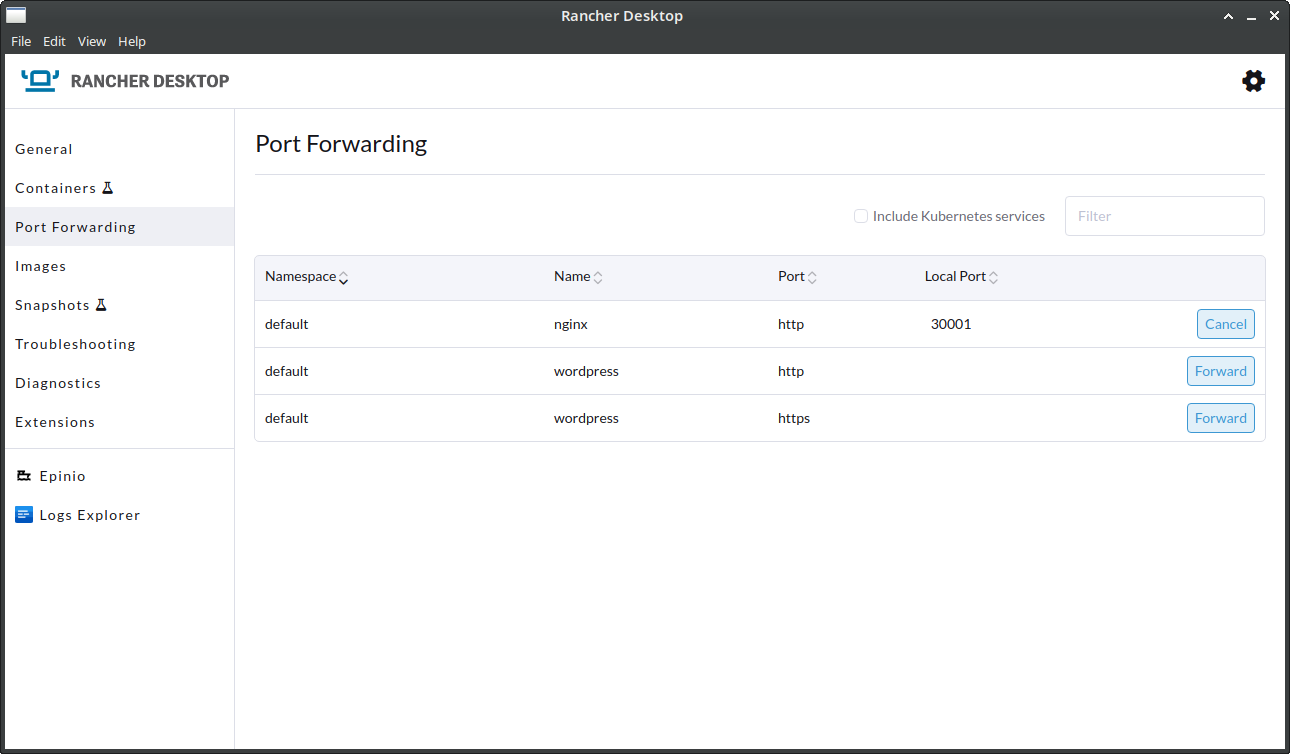Open Logs Explorer extension entry

119,515
